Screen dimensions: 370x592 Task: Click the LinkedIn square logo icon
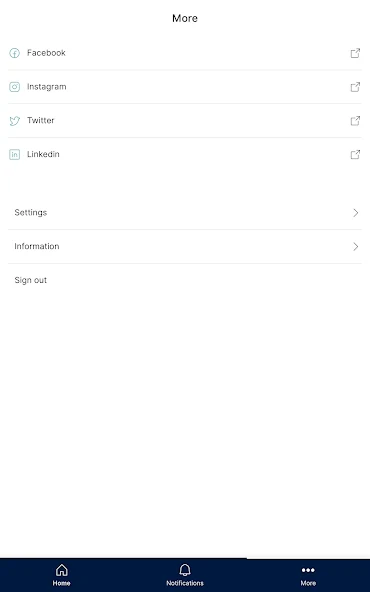pos(14,154)
